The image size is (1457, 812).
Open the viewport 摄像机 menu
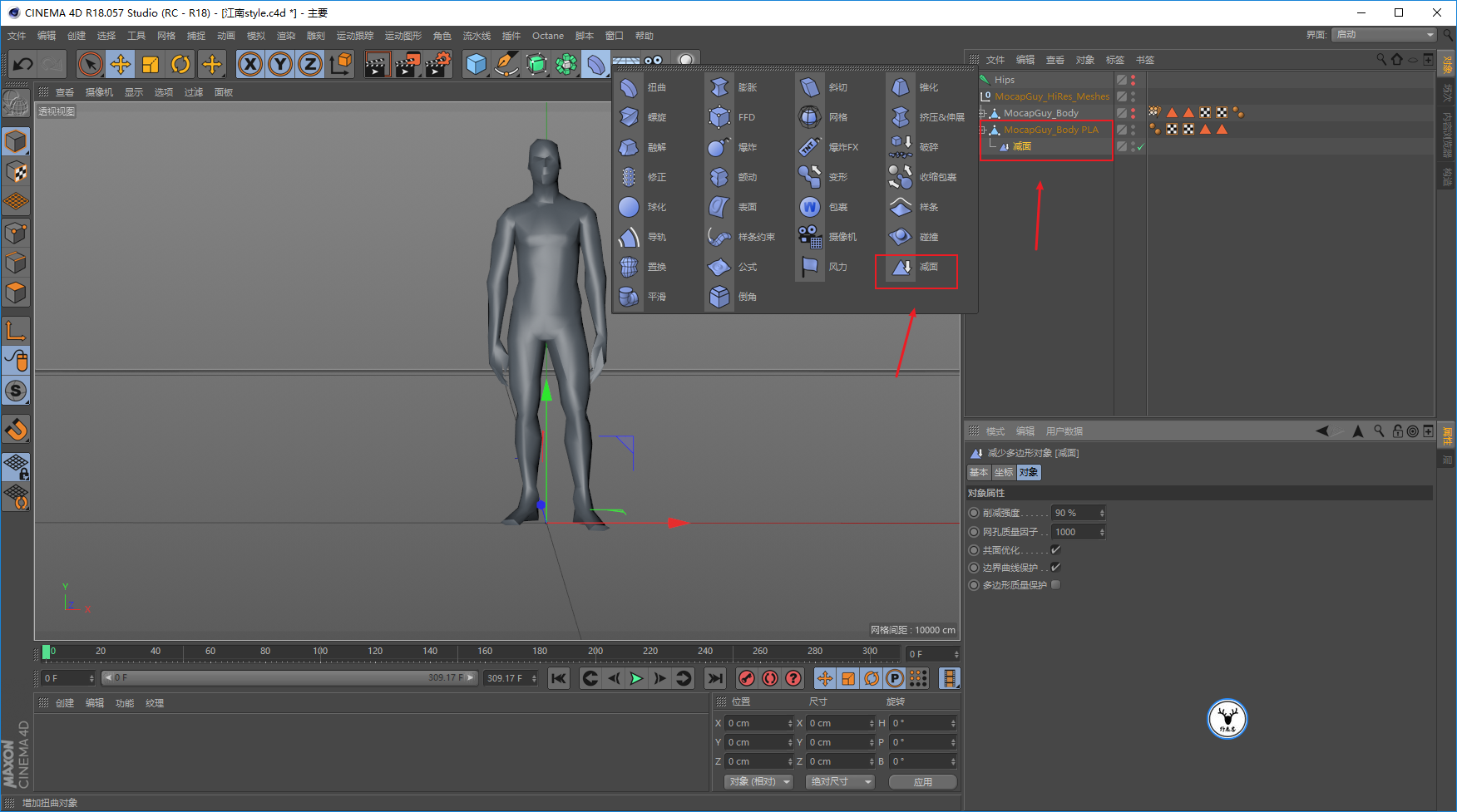pyautogui.click(x=99, y=92)
